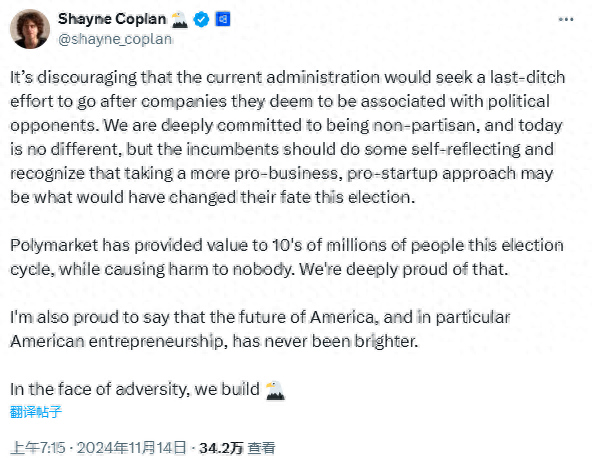Click the 2024年11月14日 post date
Viewport: 592px width, 464px height.
132,448
